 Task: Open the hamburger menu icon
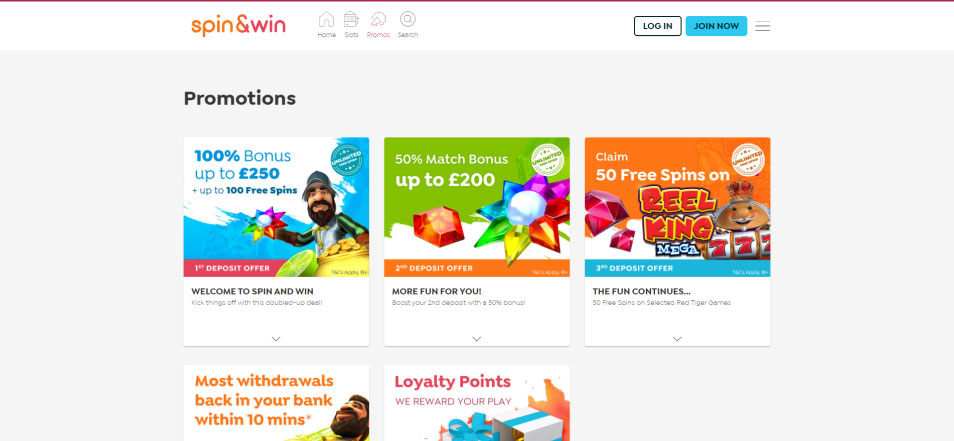pos(762,26)
